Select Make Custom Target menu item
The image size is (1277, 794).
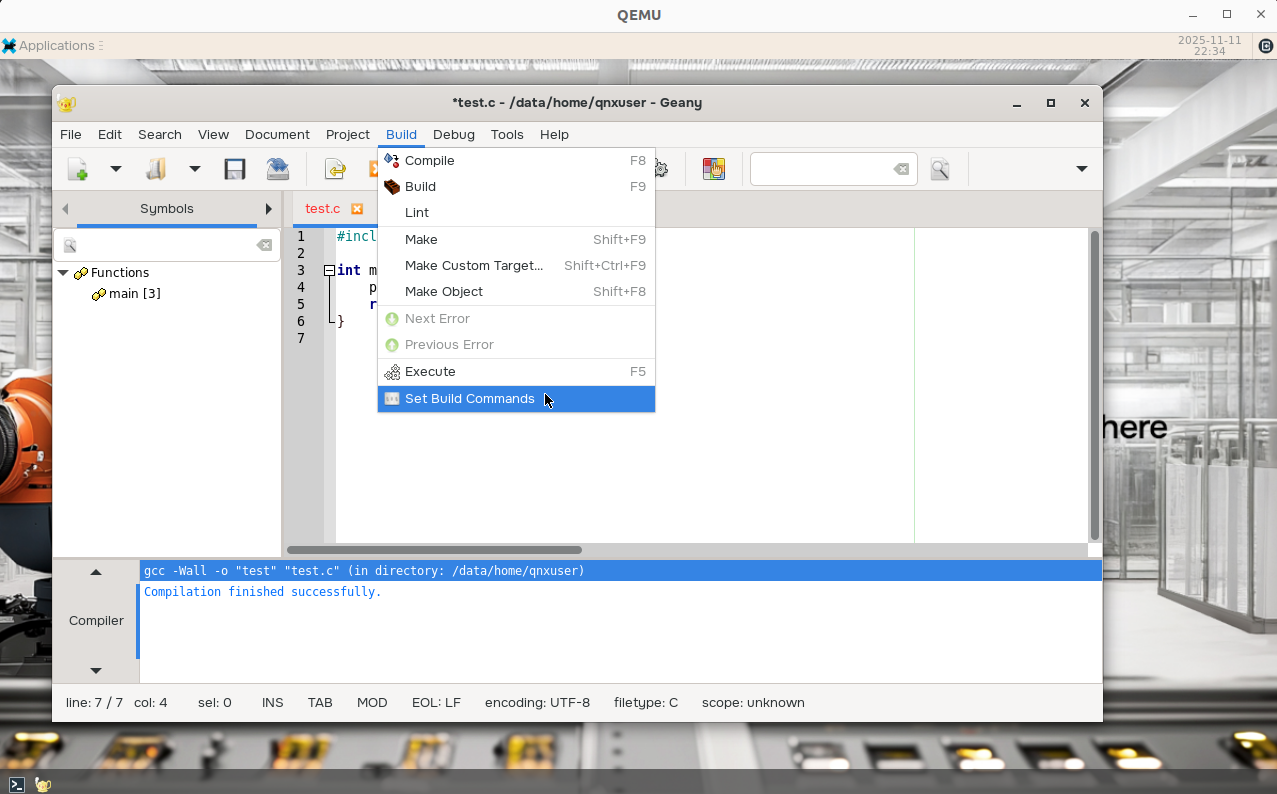(x=473, y=266)
